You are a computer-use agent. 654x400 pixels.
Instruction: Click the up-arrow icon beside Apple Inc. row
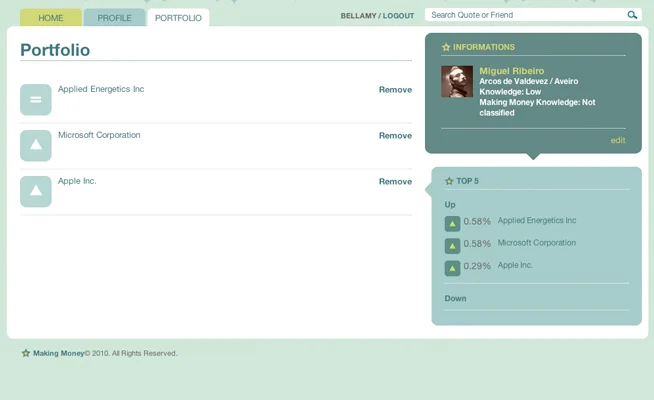coord(36,191)
